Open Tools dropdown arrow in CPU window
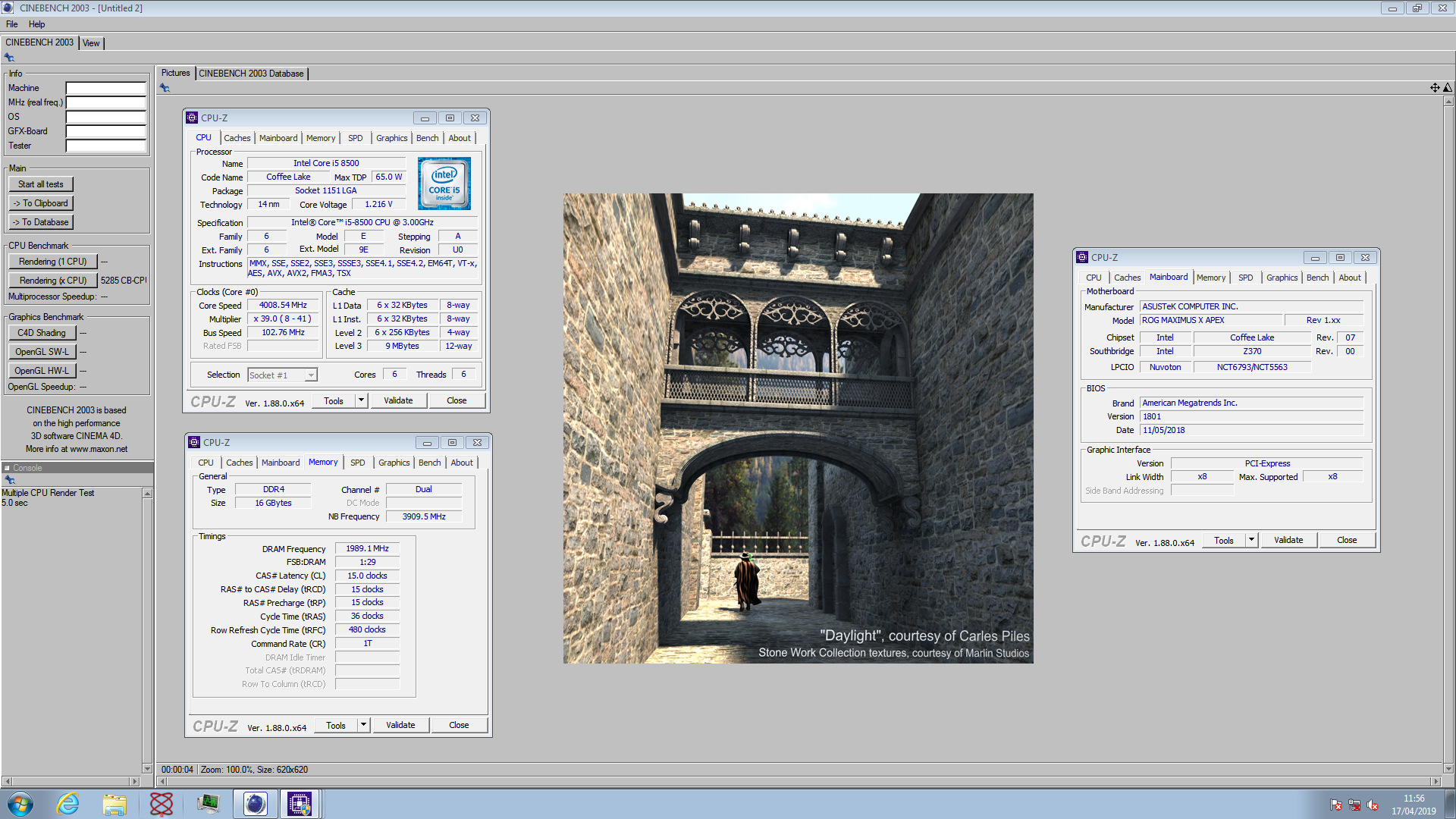Image resolution: width=1456 pixels, height=819 pixels. click(x=362, y=400)
